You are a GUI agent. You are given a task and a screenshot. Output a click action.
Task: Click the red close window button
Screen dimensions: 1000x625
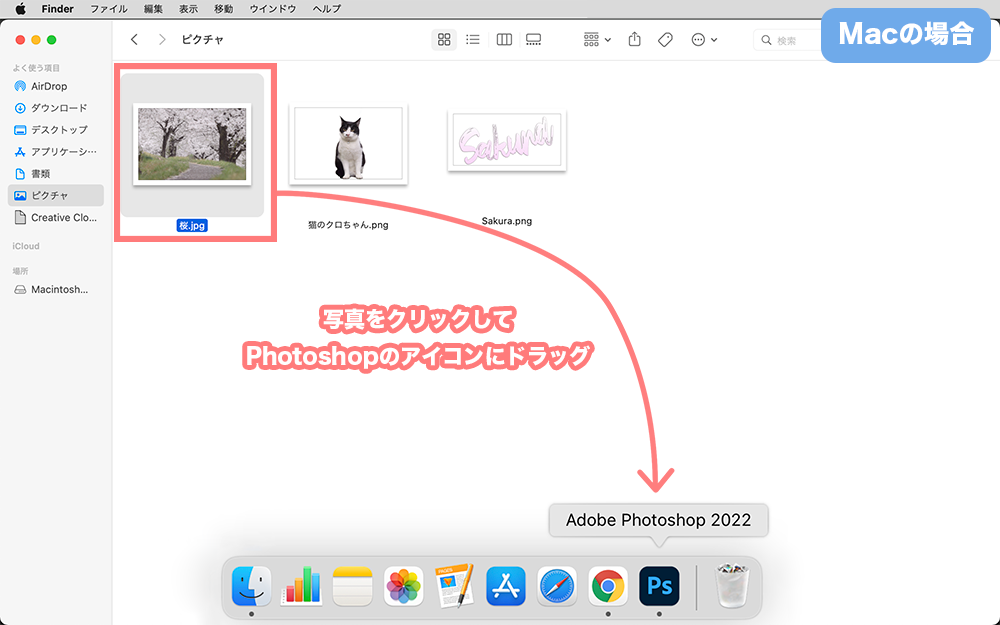(20, 40)
